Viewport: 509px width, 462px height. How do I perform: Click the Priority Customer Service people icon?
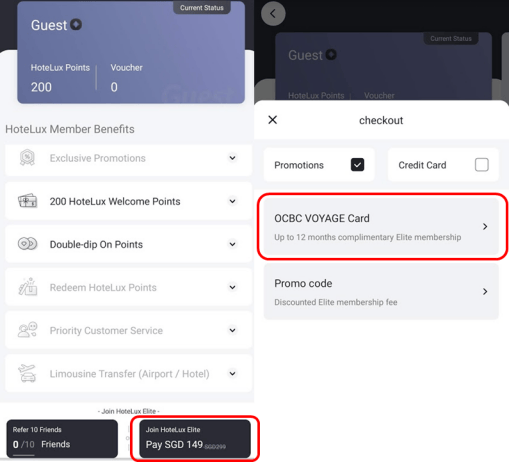27,330
